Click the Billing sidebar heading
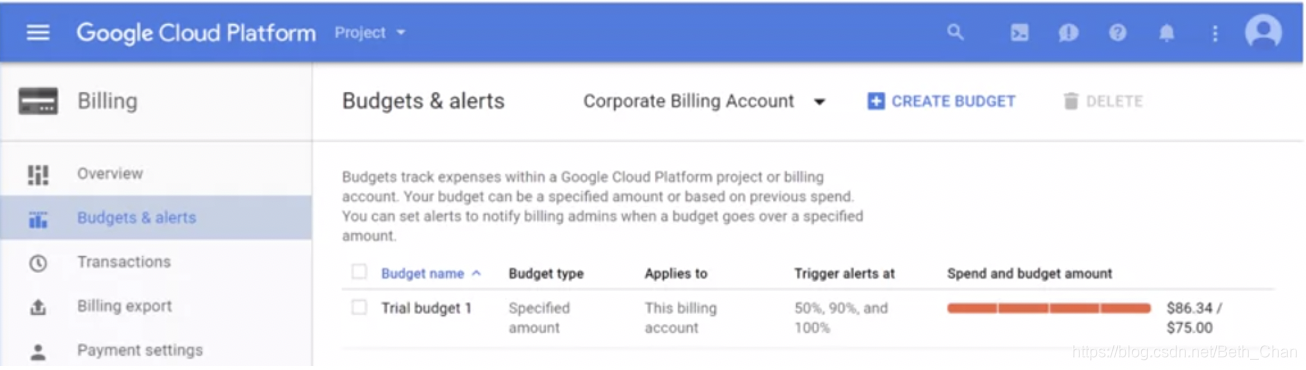The height and width of the screenshot is (370, 1306). [x=108, y=101]
